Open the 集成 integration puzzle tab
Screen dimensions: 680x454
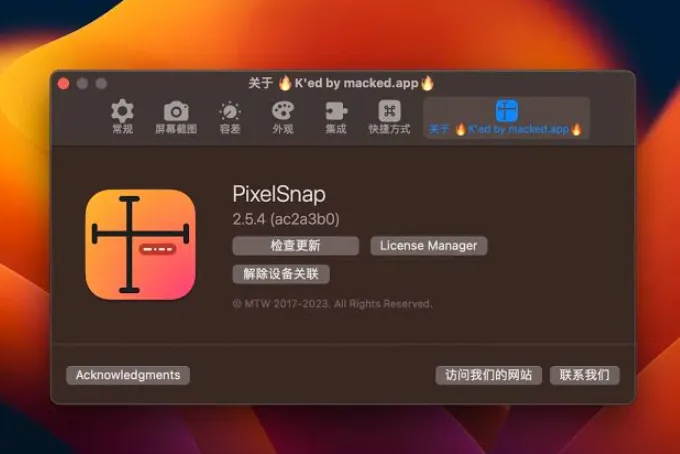point(336,117)
